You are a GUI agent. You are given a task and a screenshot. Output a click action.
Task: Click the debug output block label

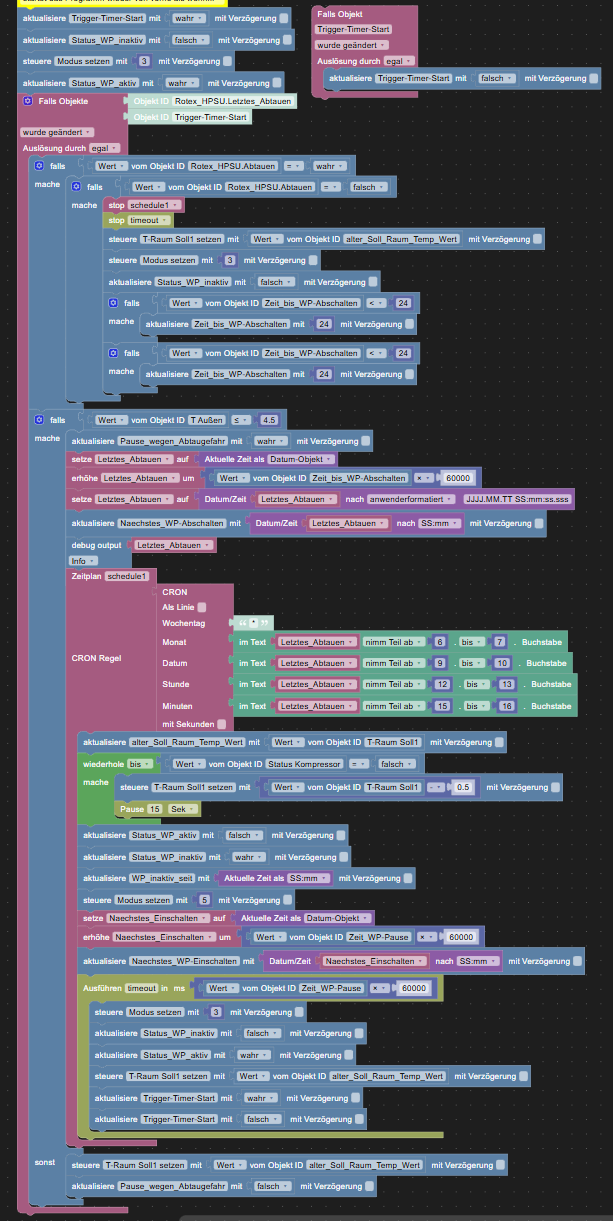[x=99, y=545]
